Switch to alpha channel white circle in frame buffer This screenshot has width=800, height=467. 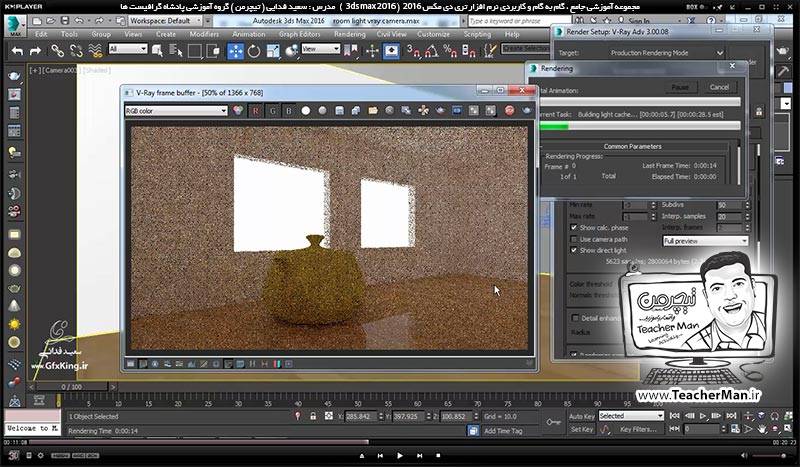[306, 110]
